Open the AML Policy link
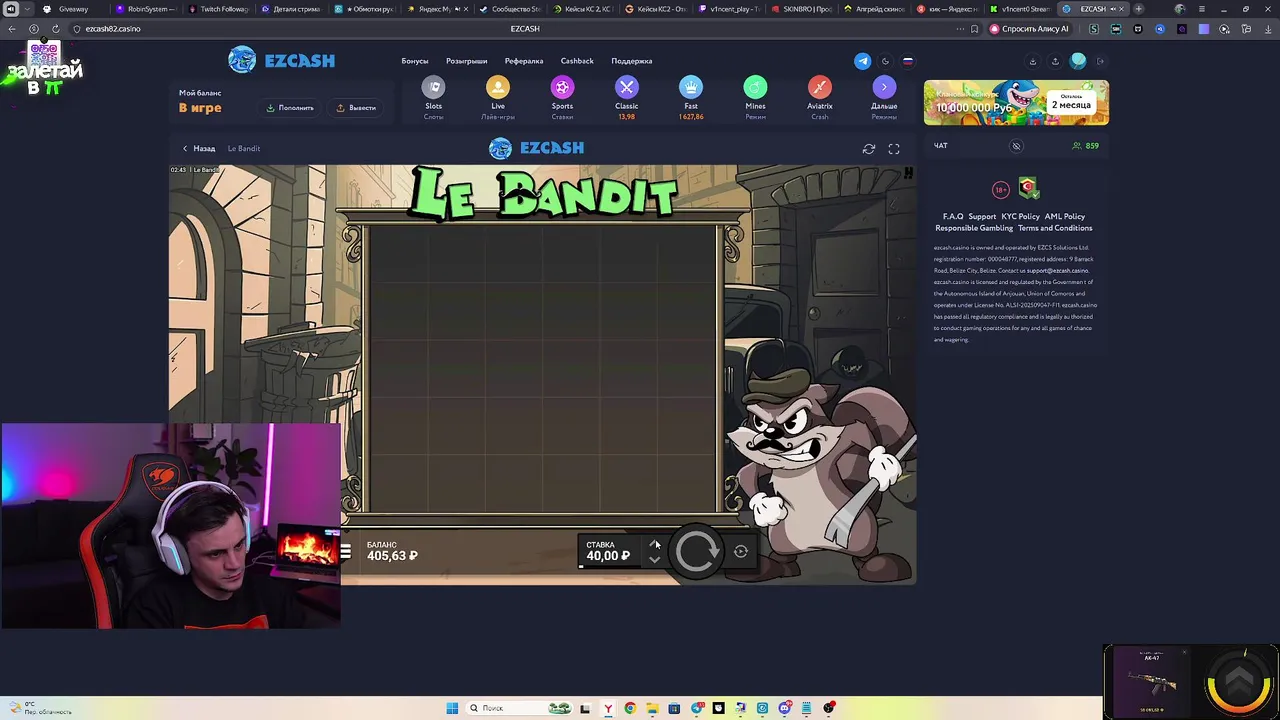Viewport: 1280px width, 720px height. 1065,216
